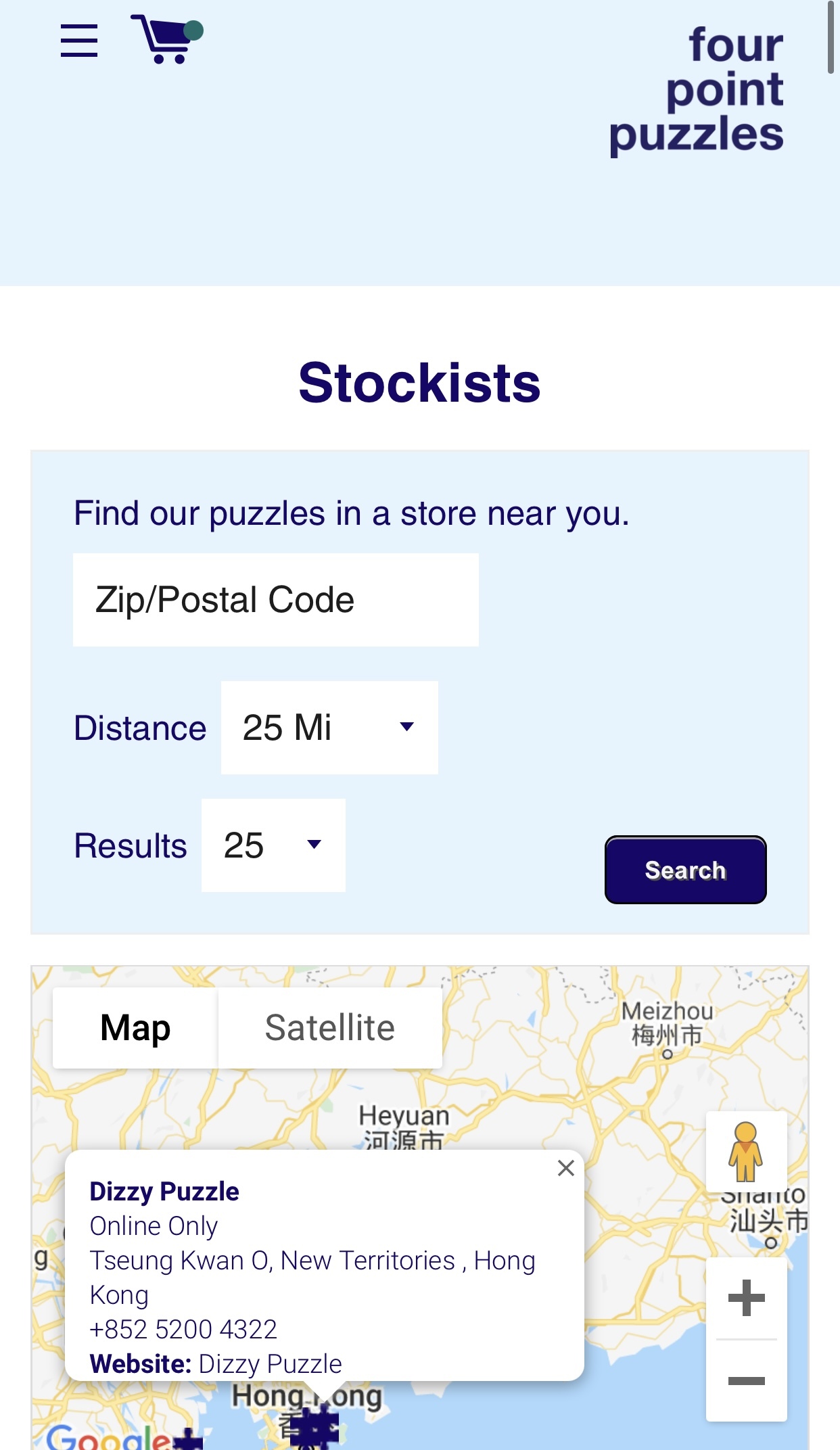
Task: Click the Stockists page heading
Action: [419, 383]
